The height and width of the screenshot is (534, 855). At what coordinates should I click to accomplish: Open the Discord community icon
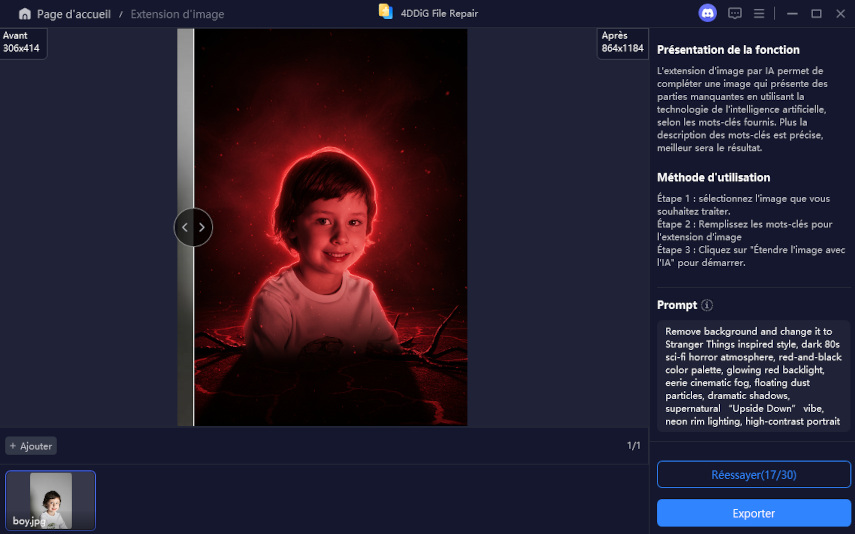pyautogui.click(x=707, y=13)
